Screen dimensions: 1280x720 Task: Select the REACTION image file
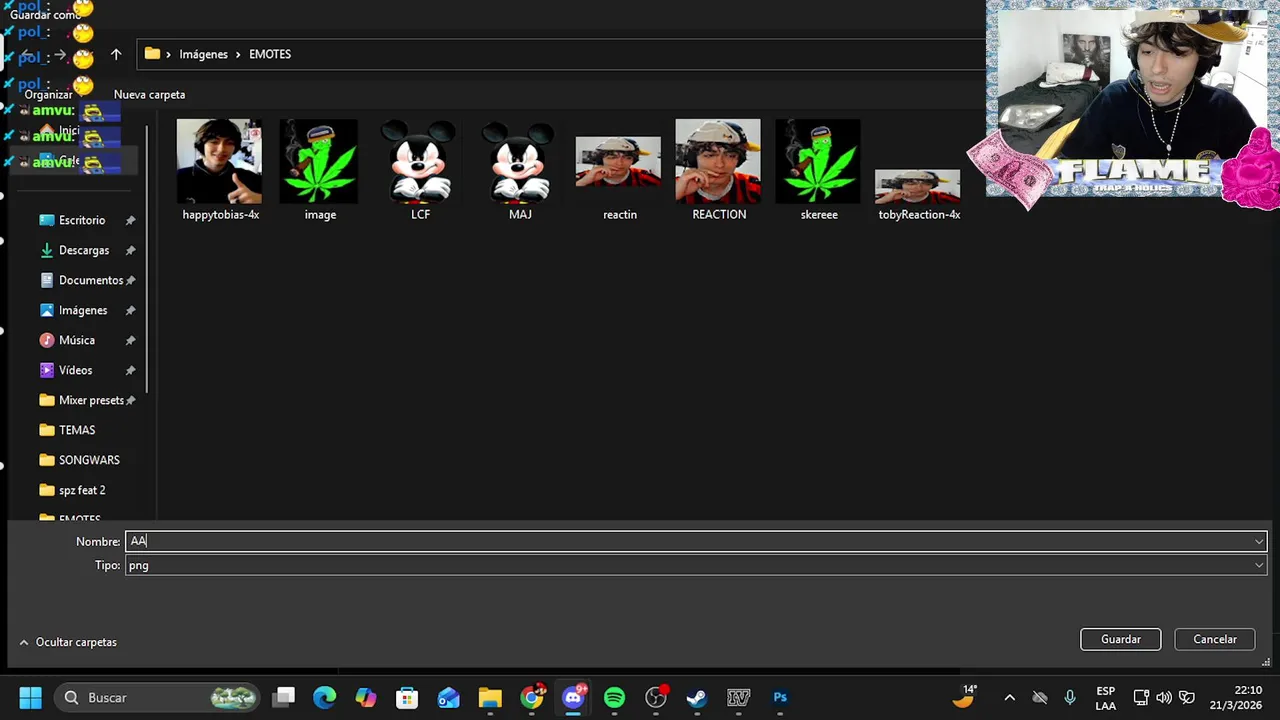pyautogui.click(x=719, y=170)
